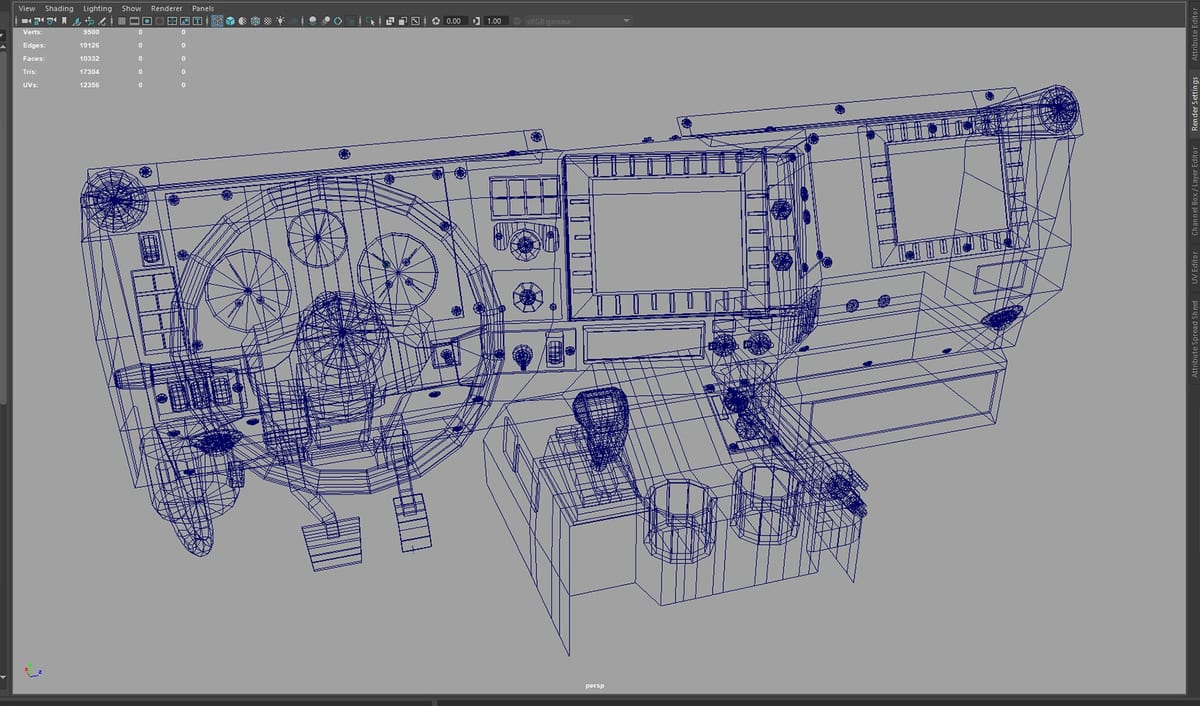
Task: Click the Gamma reset icon
Action: [x=476, y=21]
